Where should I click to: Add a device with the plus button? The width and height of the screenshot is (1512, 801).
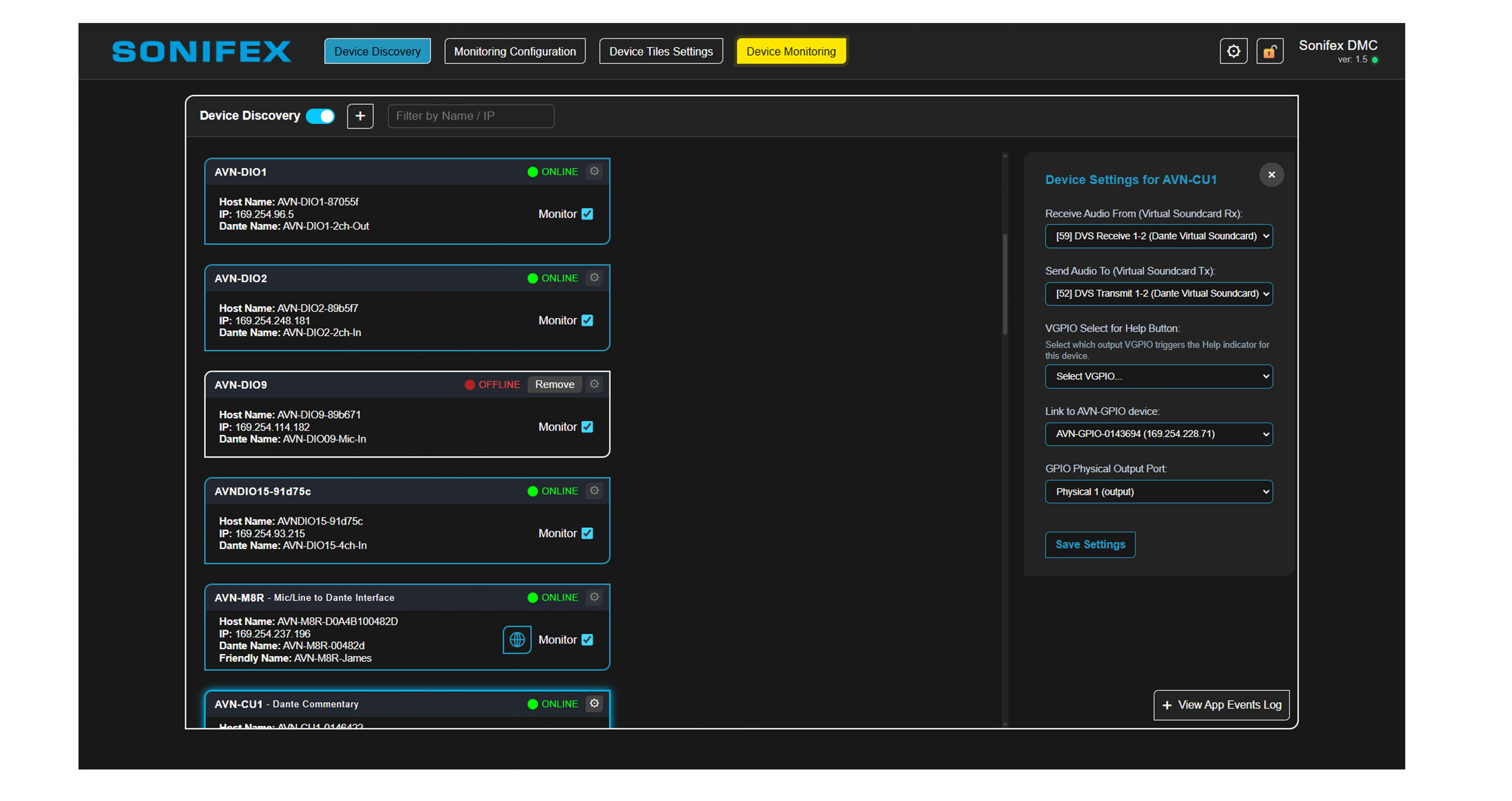pos(360,116)
